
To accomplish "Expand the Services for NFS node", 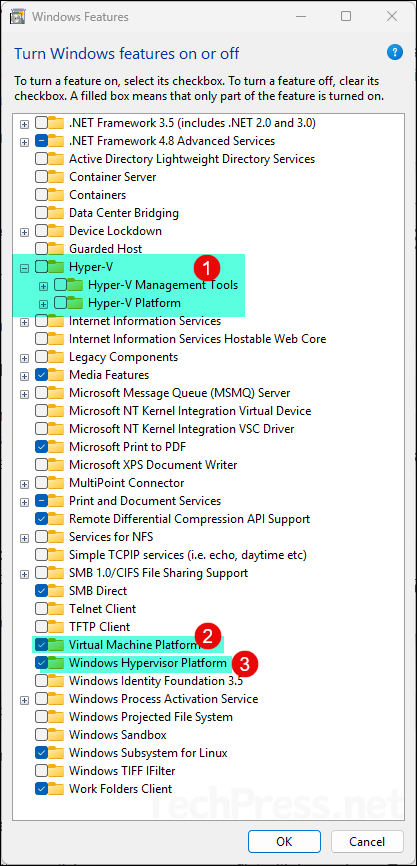I will click(24, 538).
